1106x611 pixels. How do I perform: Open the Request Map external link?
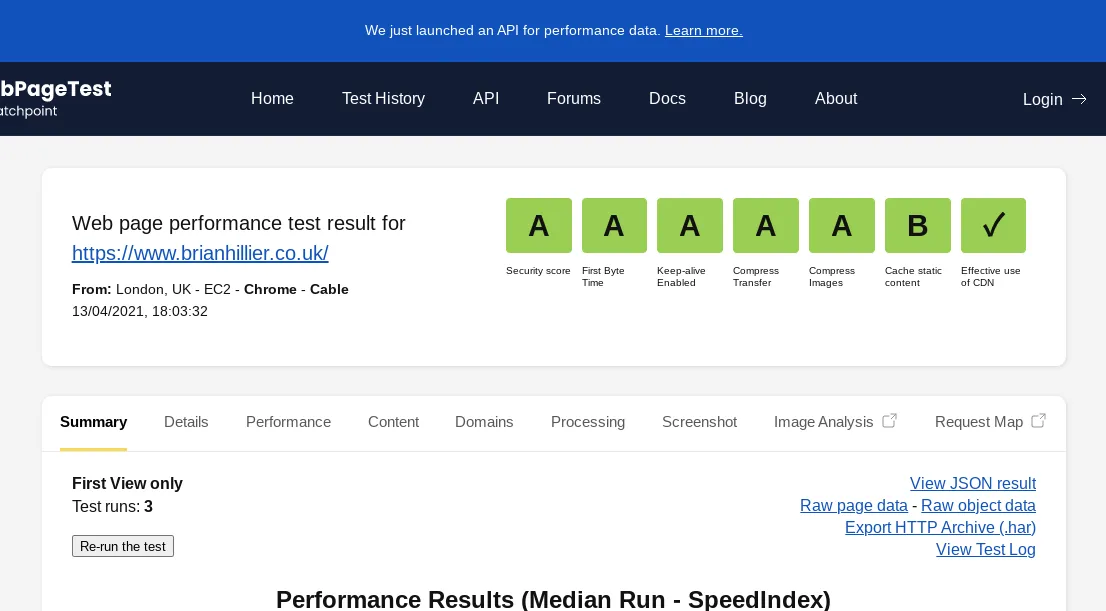tap(989, 422)
